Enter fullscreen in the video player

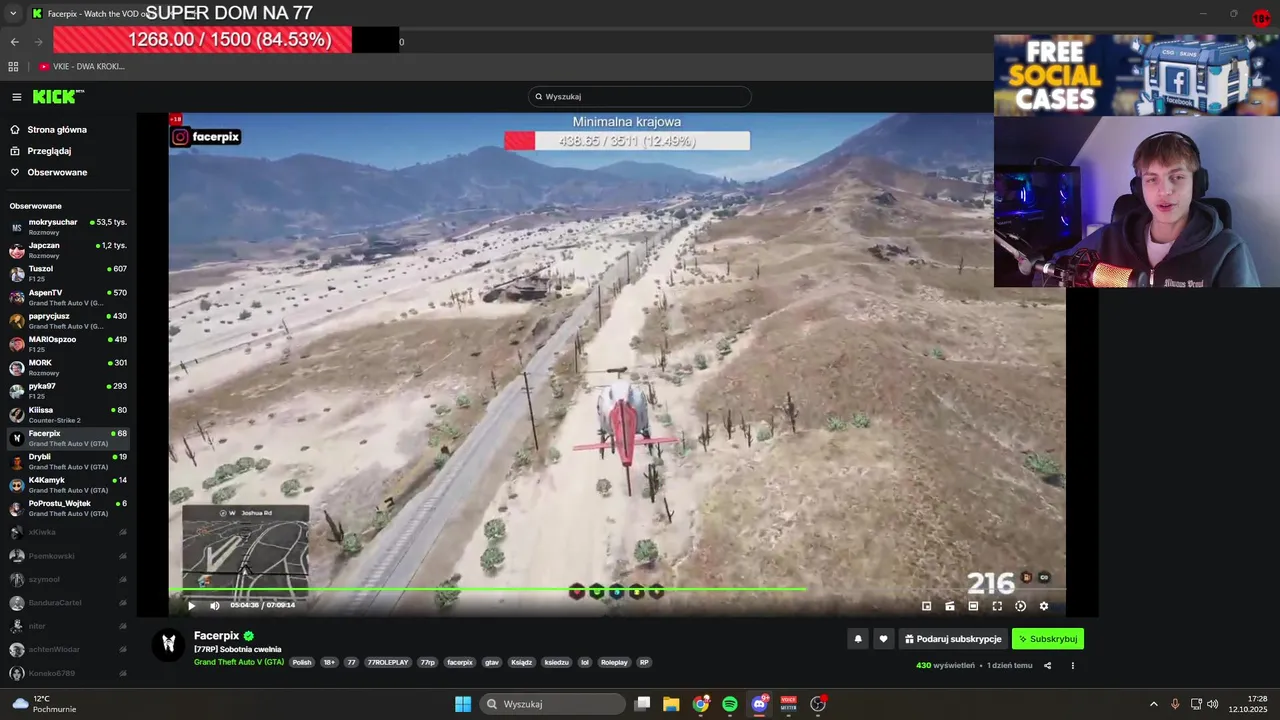click(997, 606)
